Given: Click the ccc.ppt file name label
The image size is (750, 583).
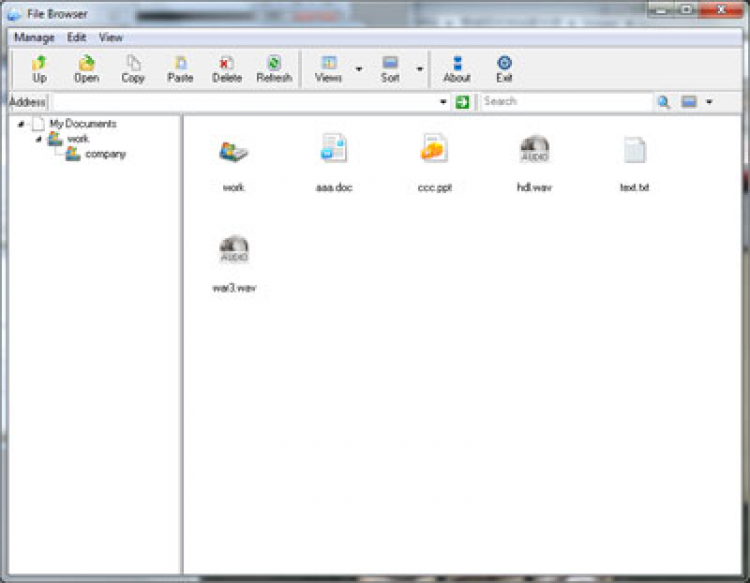Looking at the screenshot, I should 435,187.
